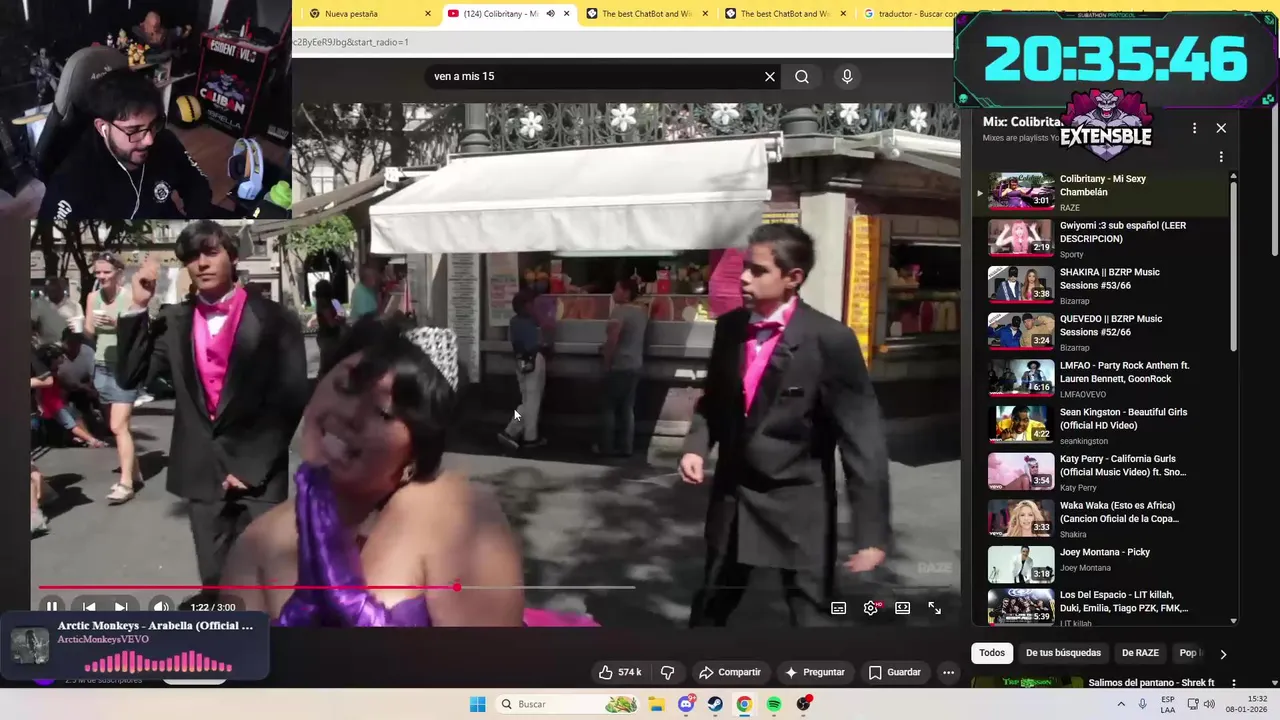Open SHAKIRA BZRP Music Sessions #53/66 thumbnail

click(x=1021, y=284)
